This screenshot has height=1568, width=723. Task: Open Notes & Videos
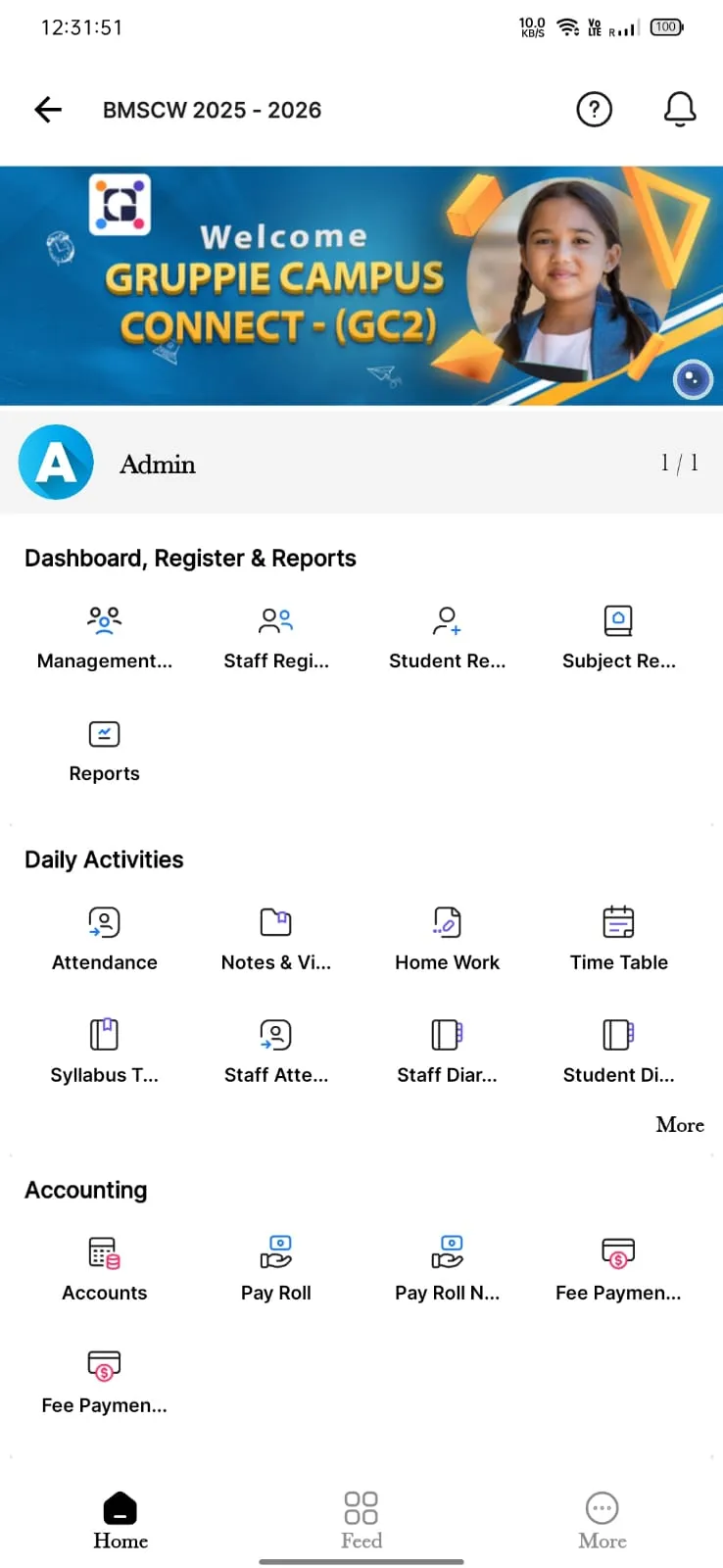(x=276, y=940)
